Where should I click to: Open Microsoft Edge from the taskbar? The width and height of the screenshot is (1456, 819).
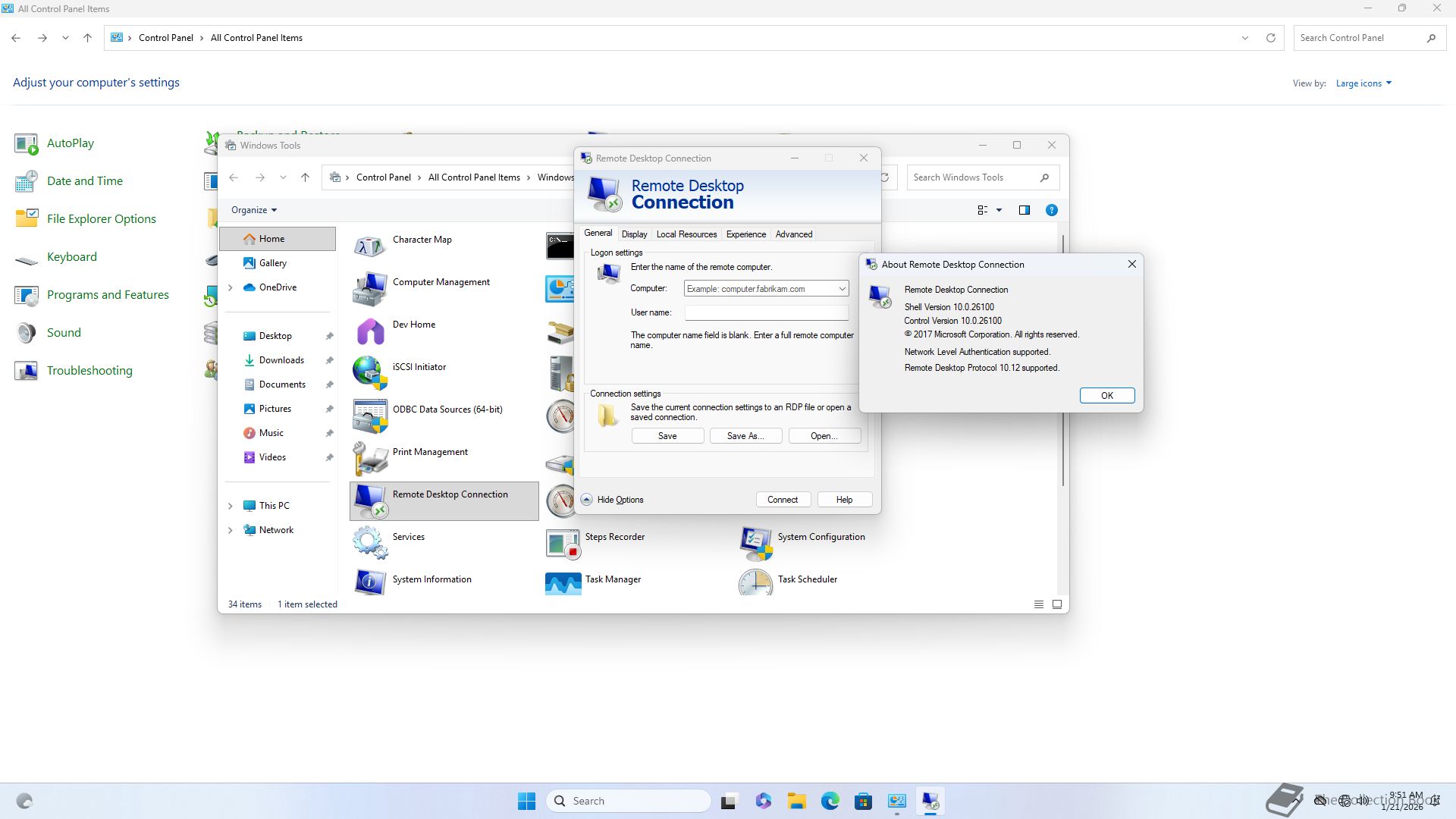pyautogui.click(x=830, y=801)
